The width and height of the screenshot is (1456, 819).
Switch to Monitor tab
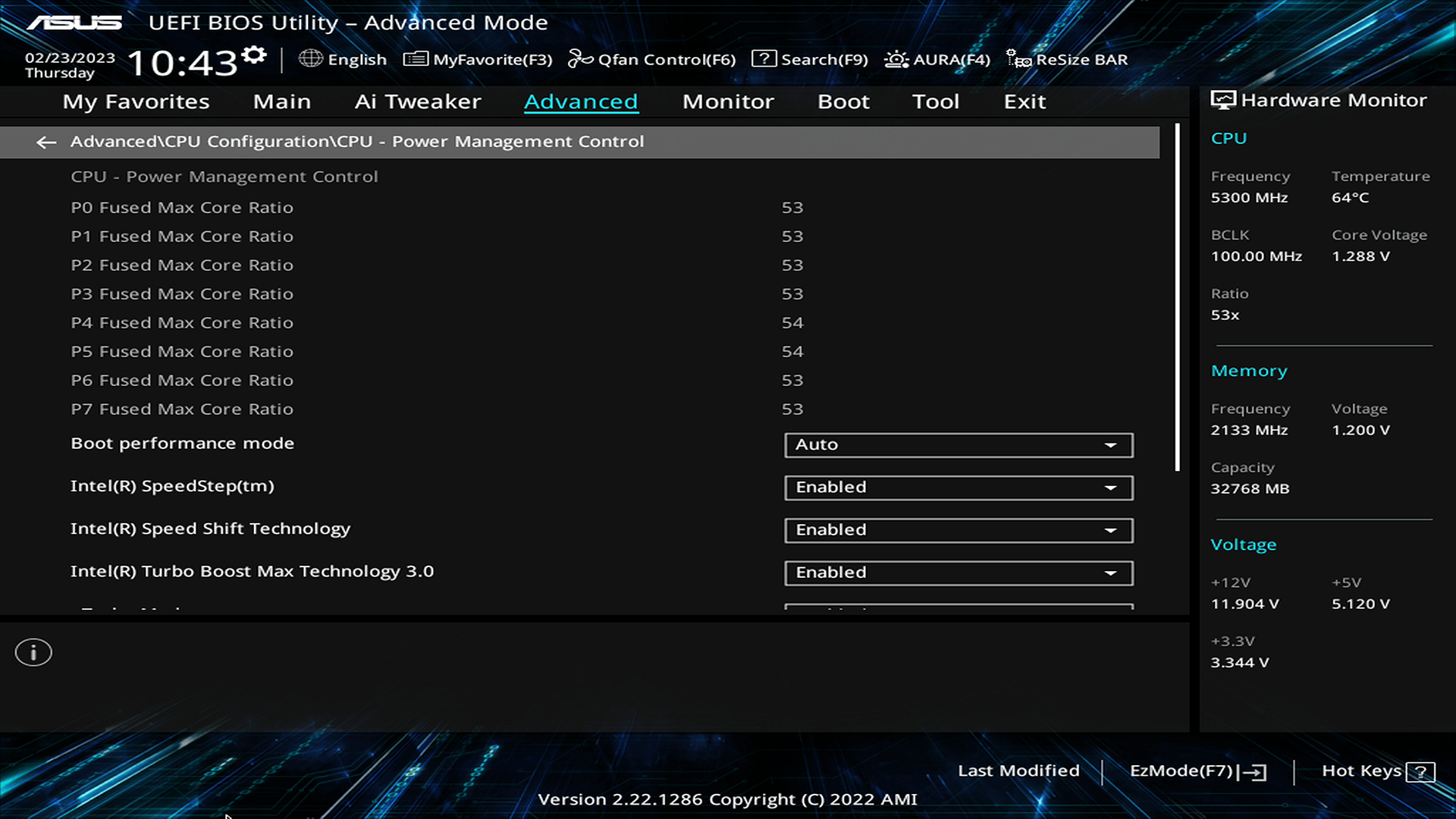tap(728, 102)
